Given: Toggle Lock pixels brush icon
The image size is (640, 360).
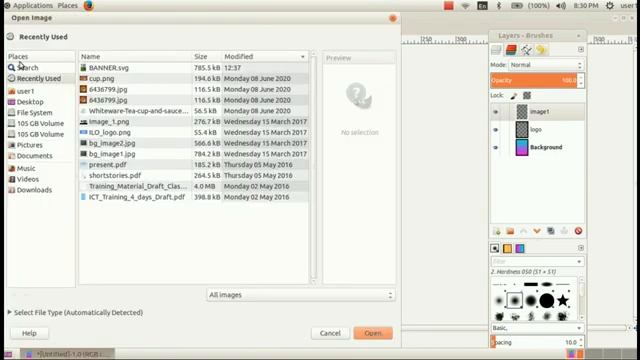Looking at the screenshot, I should (514, 96).
